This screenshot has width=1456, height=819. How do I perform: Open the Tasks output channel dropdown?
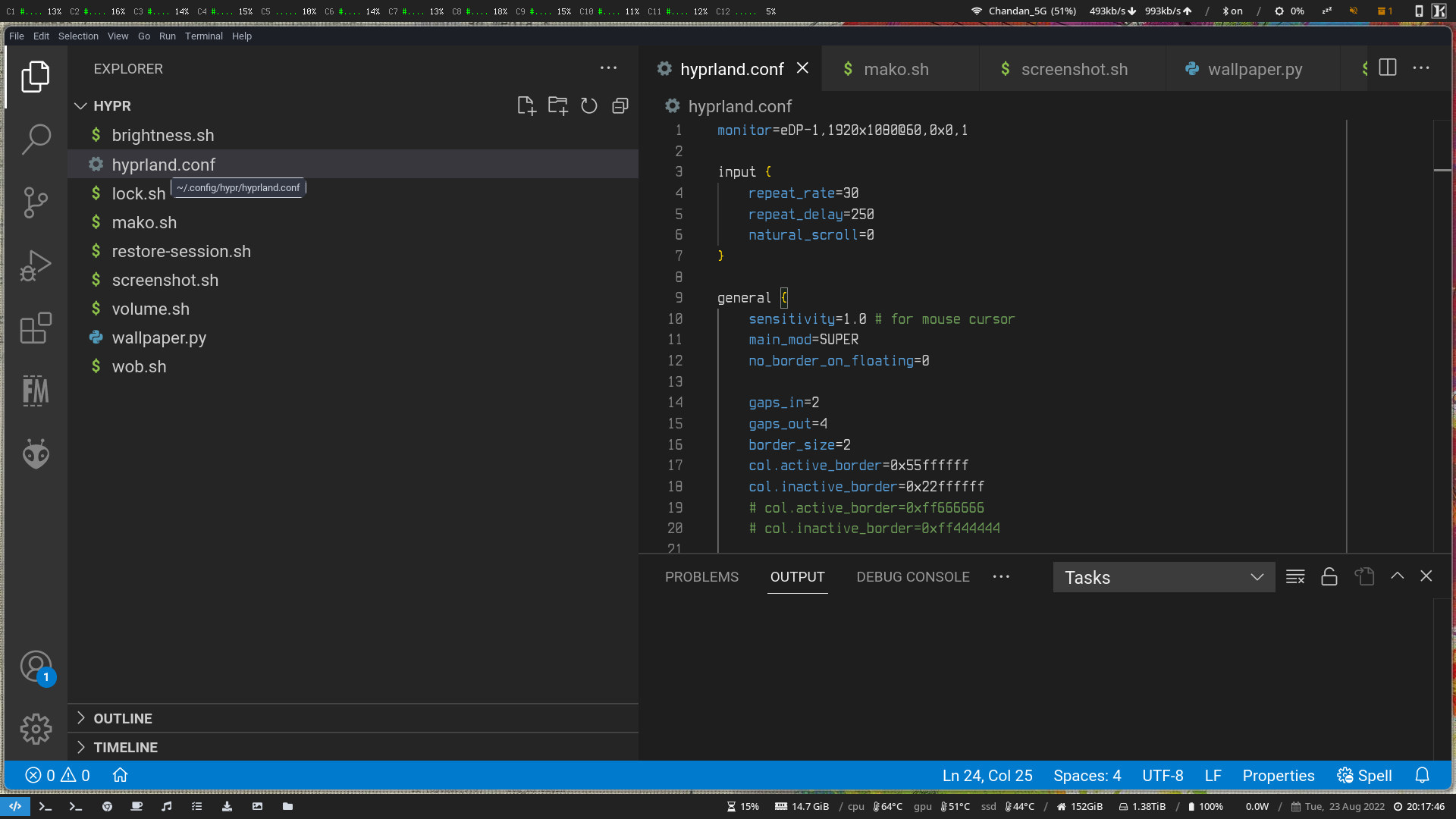(1163, 577)
